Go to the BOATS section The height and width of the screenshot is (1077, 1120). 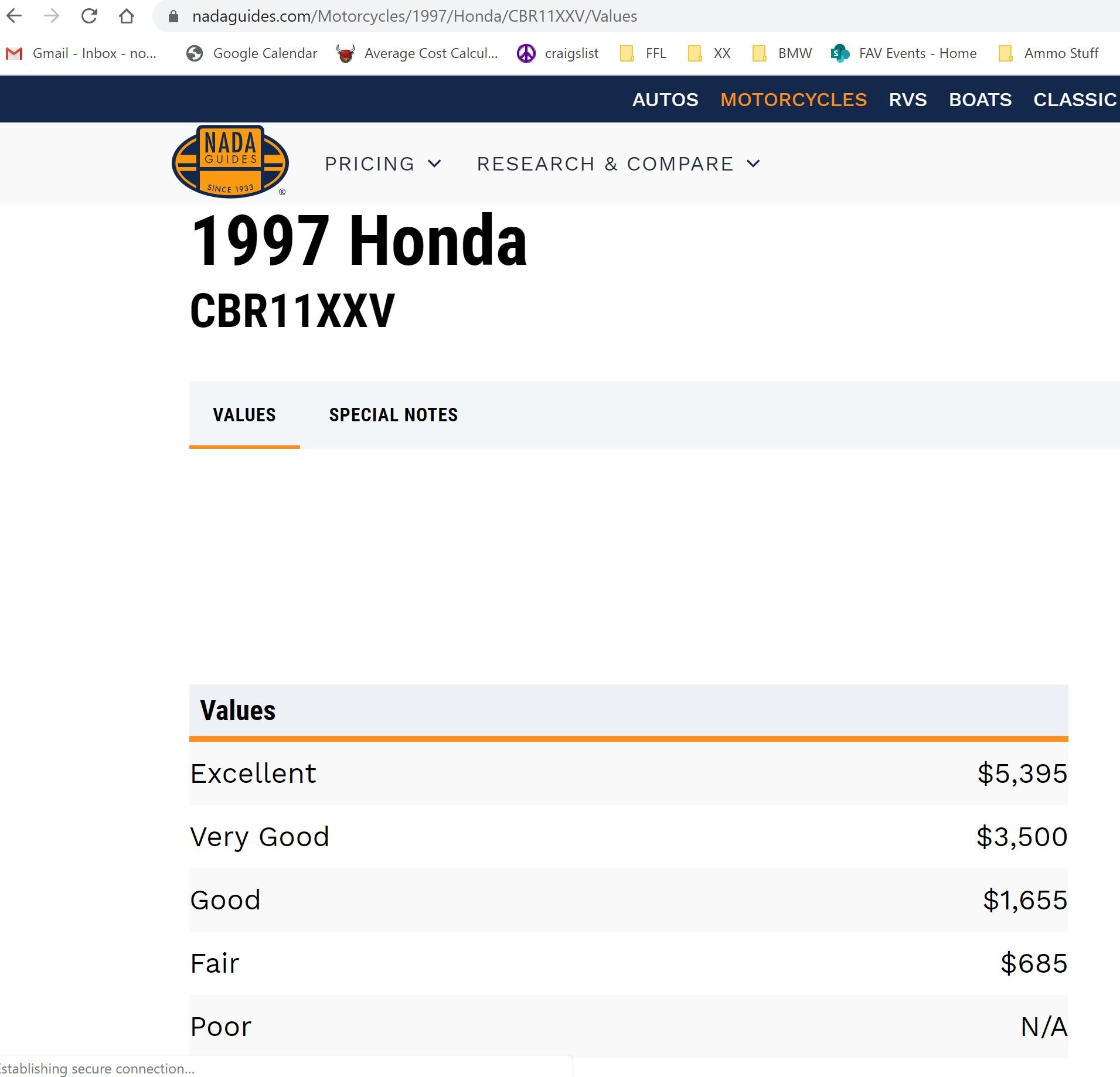point(980,100)
